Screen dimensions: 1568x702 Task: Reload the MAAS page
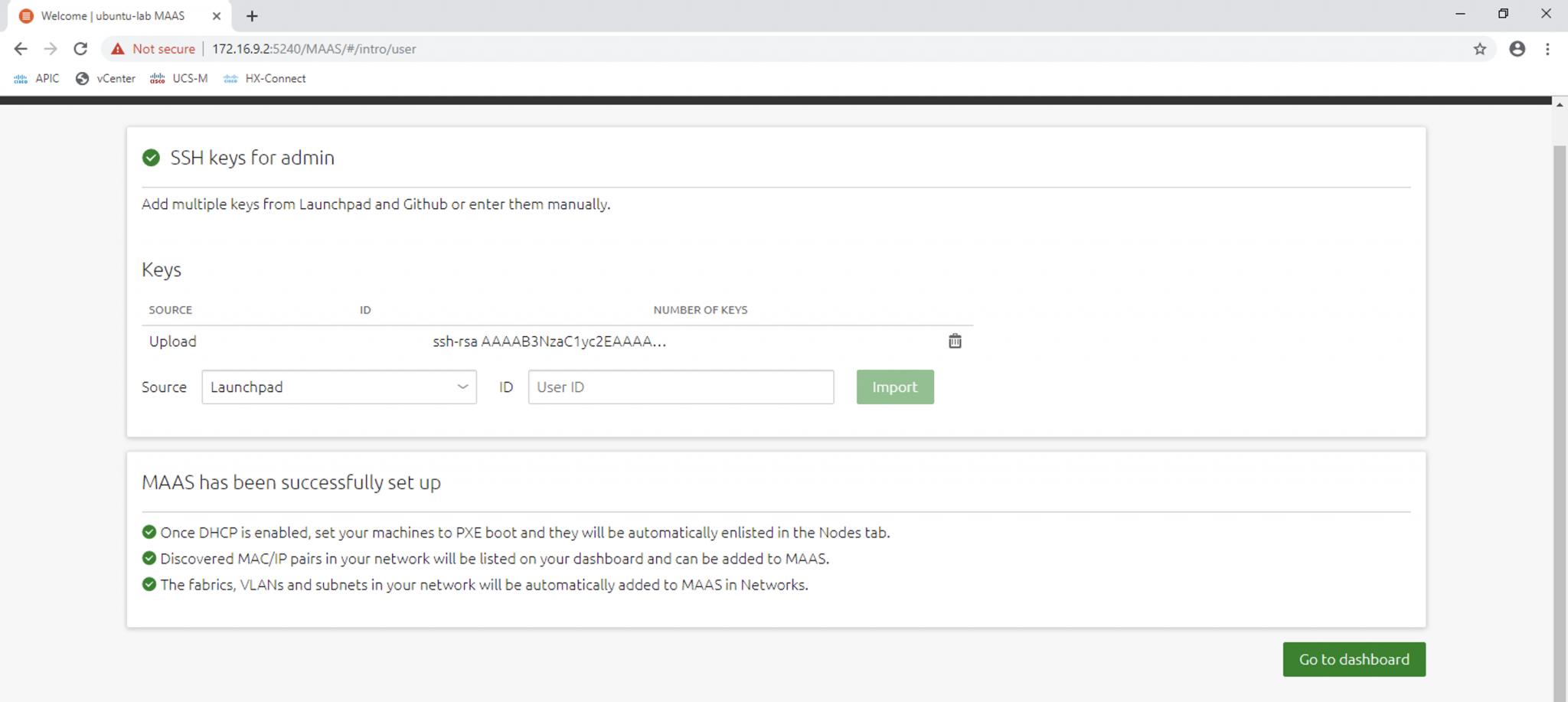click(x=80, y=48)
